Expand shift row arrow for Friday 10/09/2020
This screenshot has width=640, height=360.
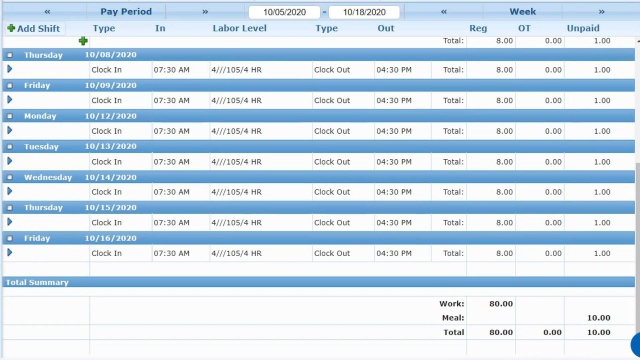point(10,100)
